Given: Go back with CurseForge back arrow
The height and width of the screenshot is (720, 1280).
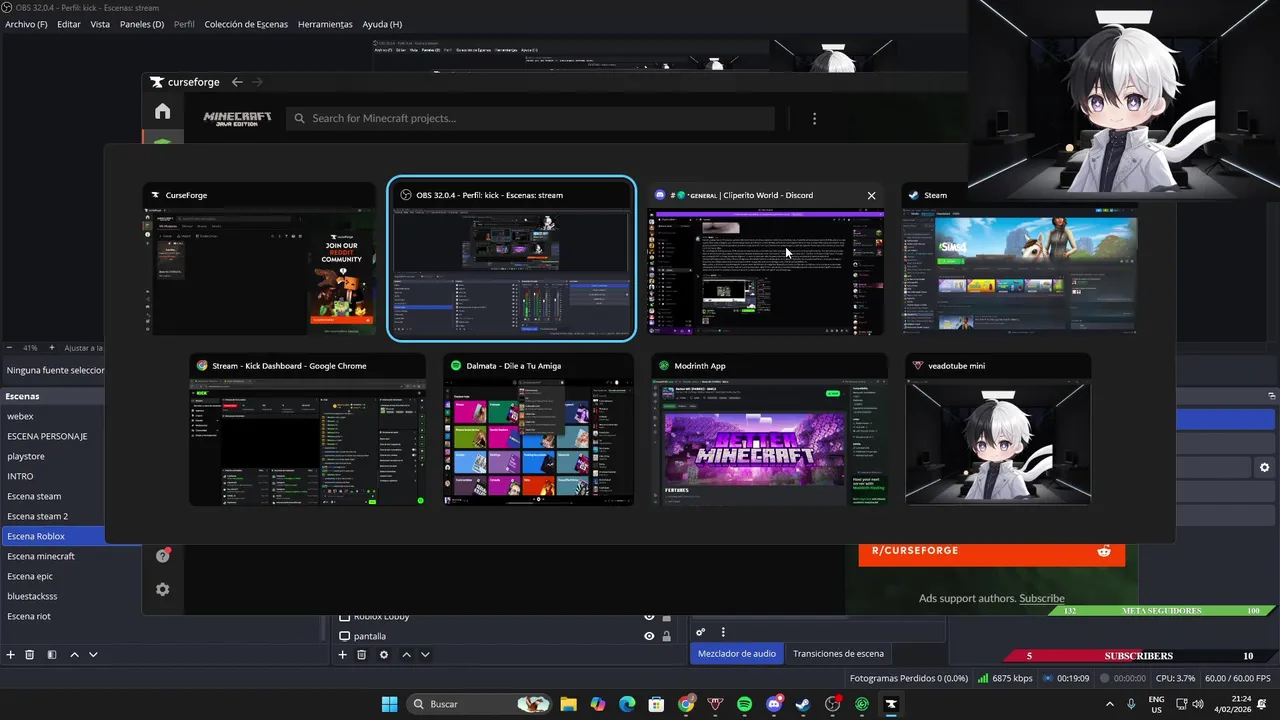Looking at the screenshot, I should (x=237, y=82).
